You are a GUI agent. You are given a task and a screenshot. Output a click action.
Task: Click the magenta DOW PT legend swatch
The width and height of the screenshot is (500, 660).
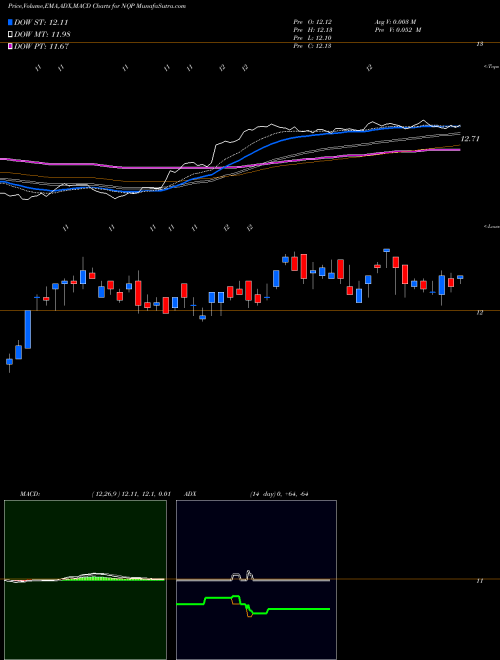tap(10, 46)
